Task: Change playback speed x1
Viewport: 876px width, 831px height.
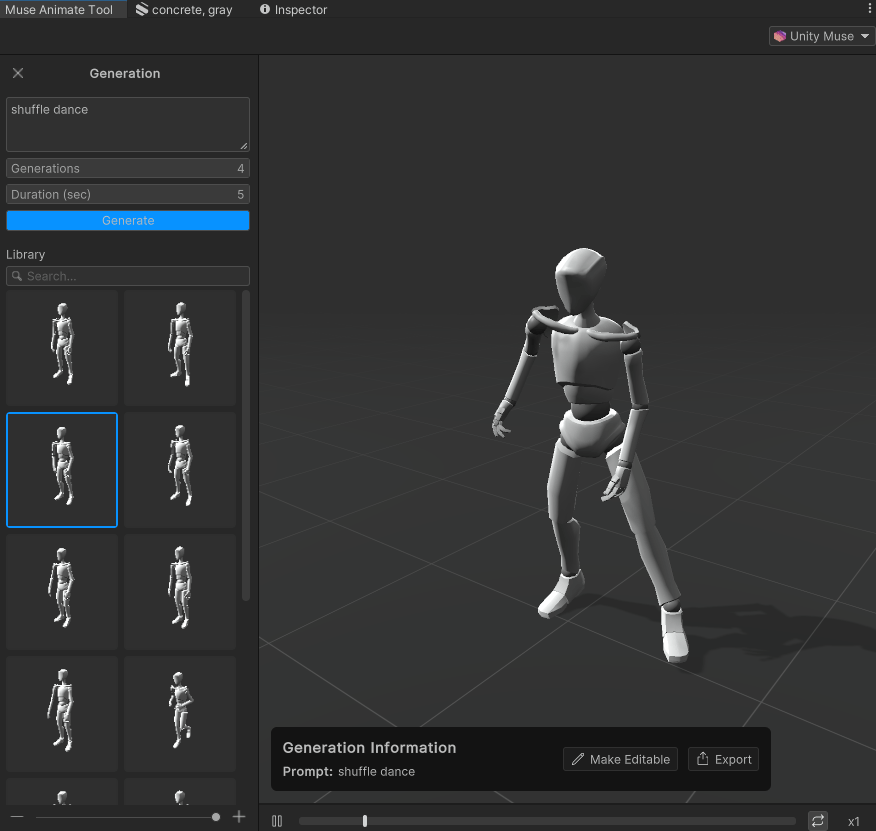Action: 853,821
